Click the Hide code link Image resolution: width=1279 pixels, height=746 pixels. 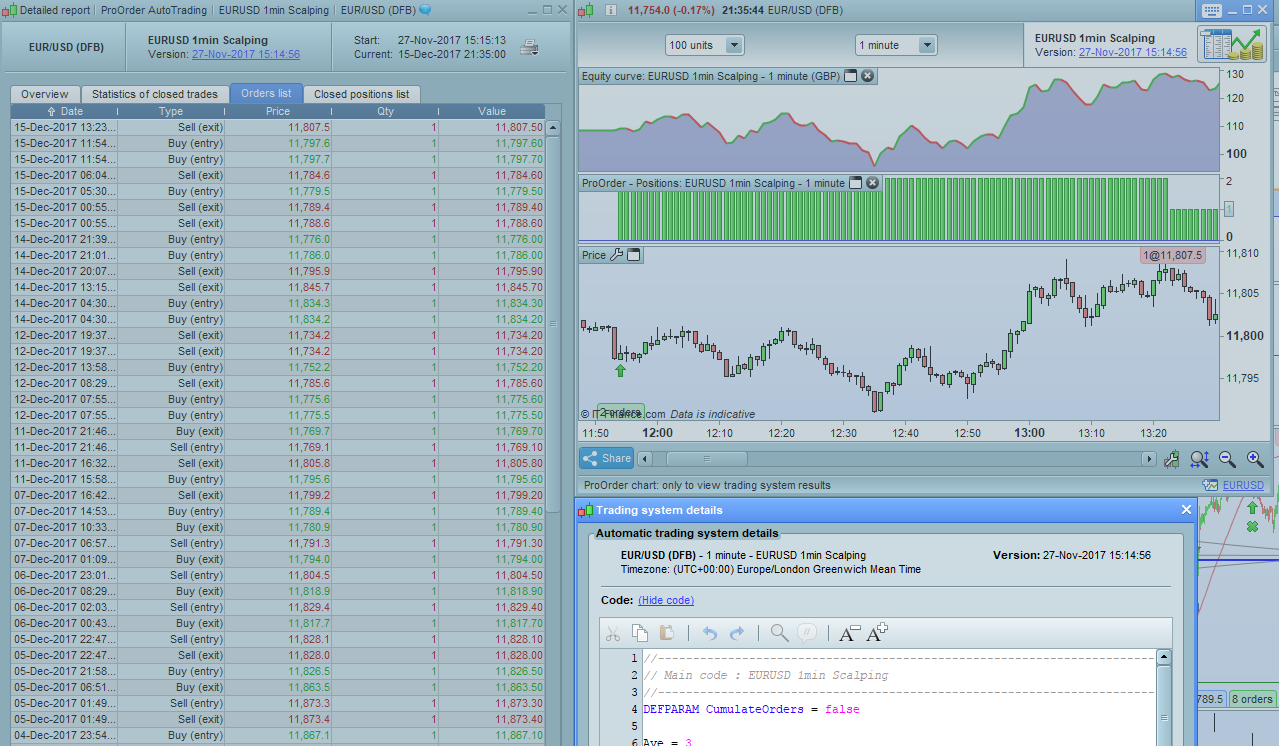point(665,600)
